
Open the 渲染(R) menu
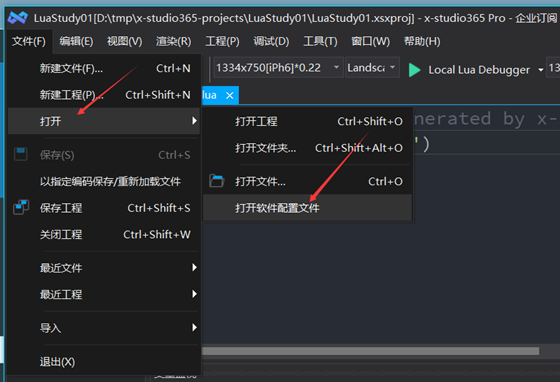coord(174,41)
